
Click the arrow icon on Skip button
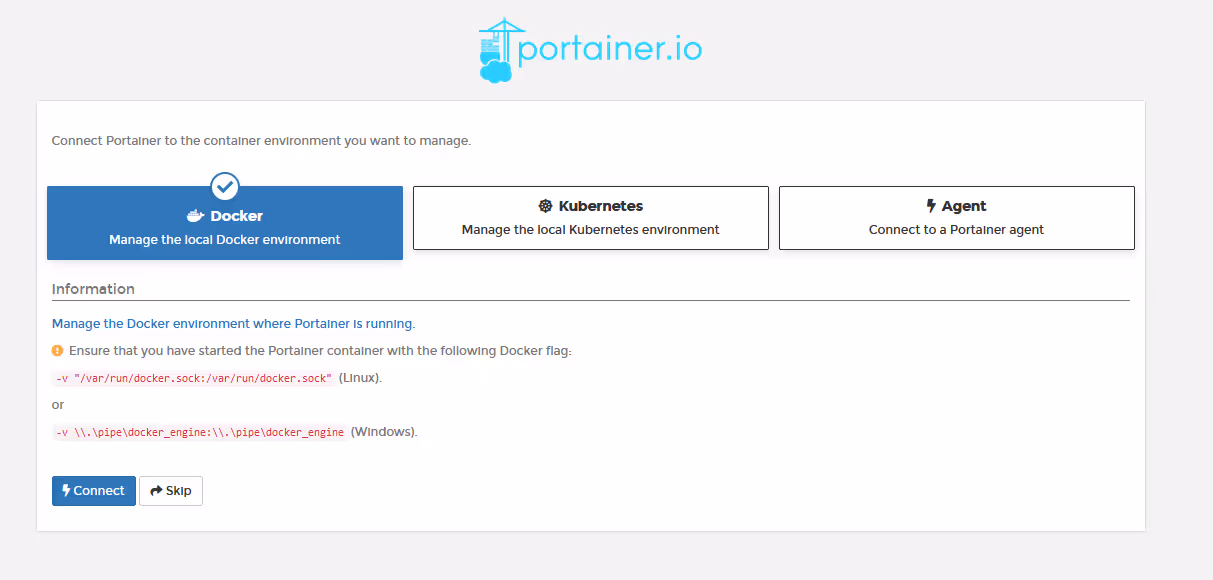(156, 491)
